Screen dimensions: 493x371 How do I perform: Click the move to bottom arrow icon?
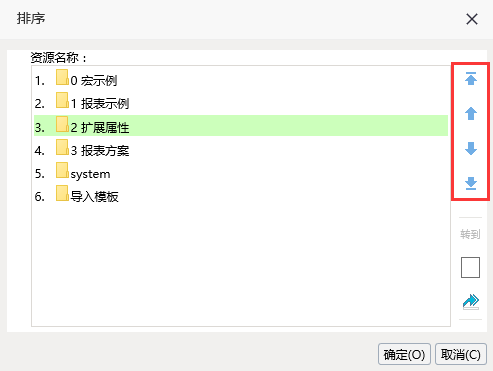[471, 183]
